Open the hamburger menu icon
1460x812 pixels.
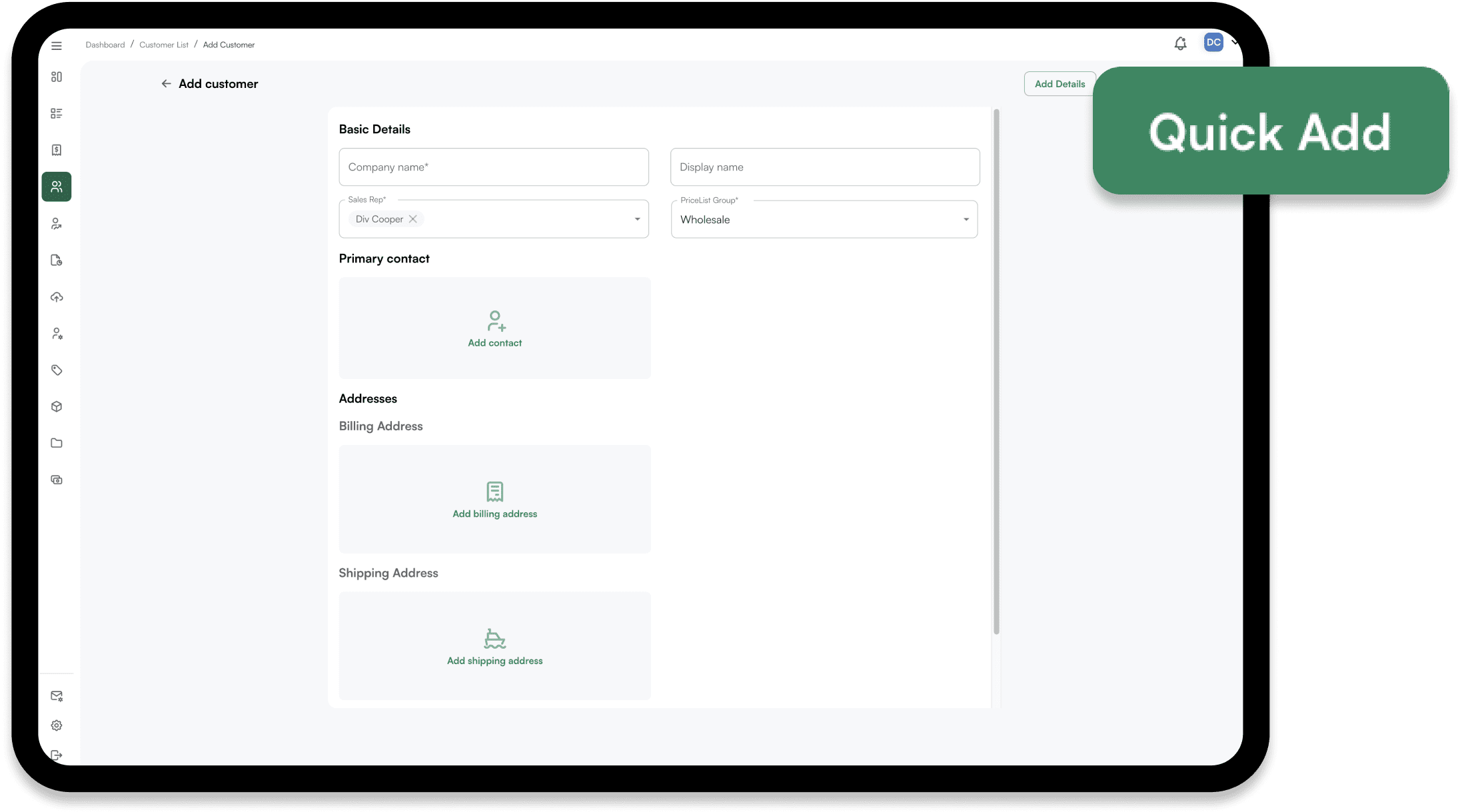[57, 45]
